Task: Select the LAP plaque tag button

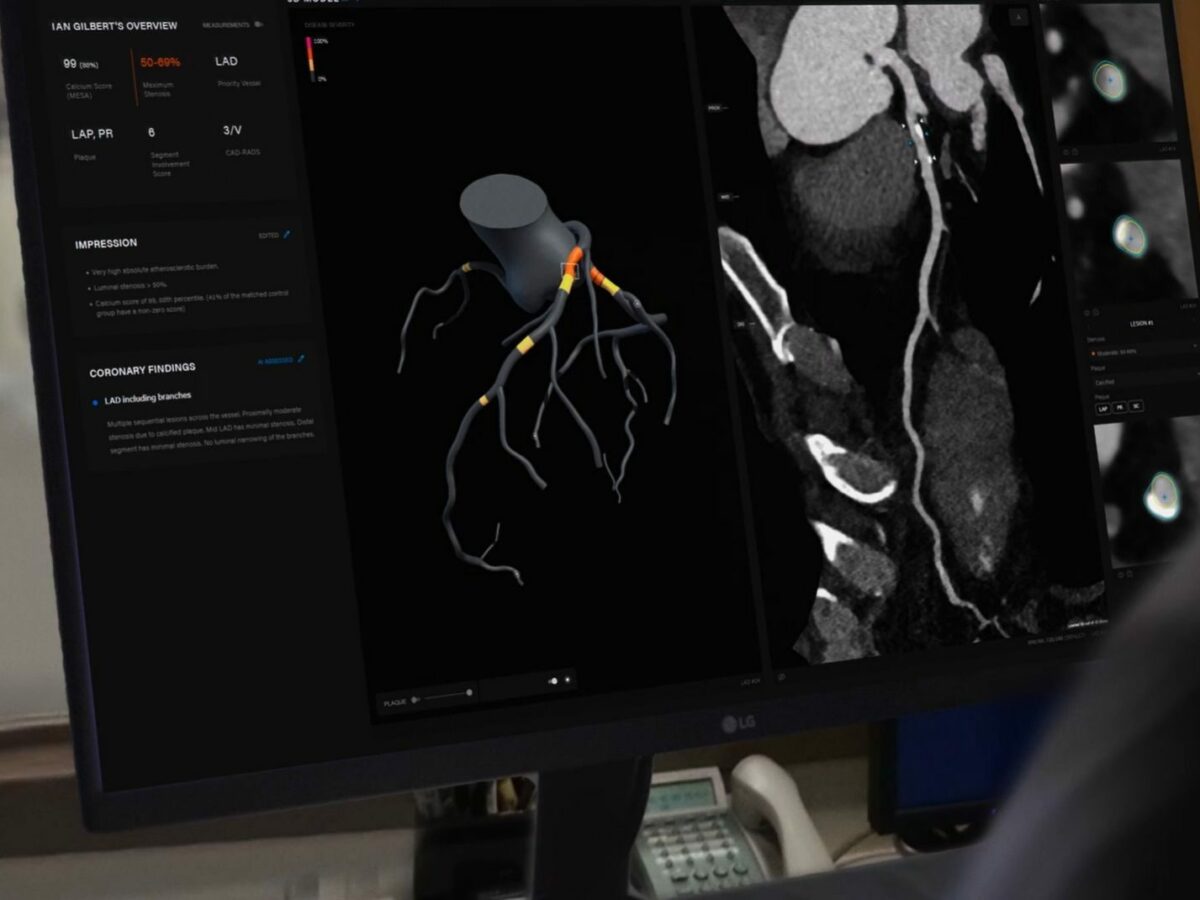Action: [1103, 408]
